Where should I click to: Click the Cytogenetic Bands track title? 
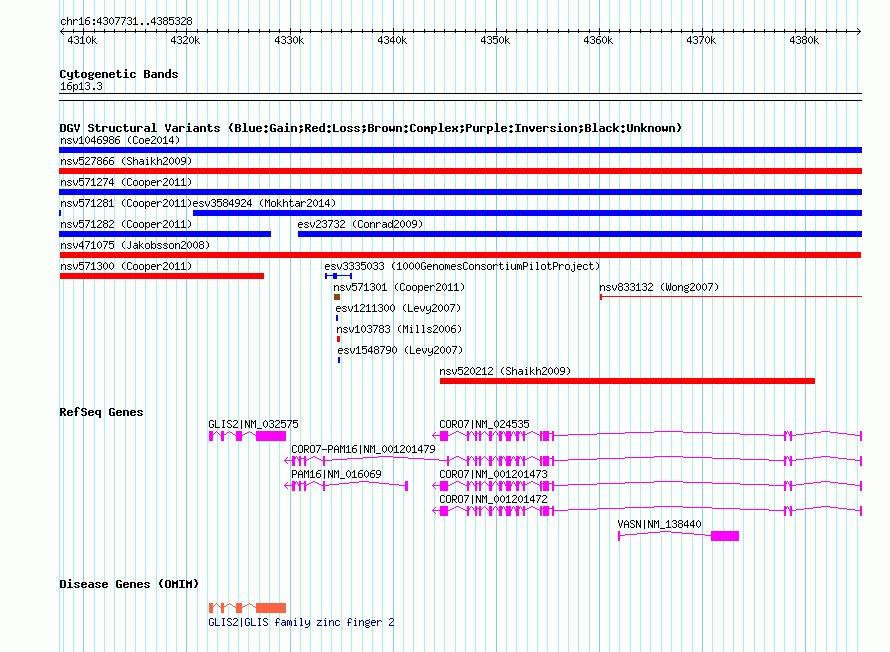pos(119,74)
